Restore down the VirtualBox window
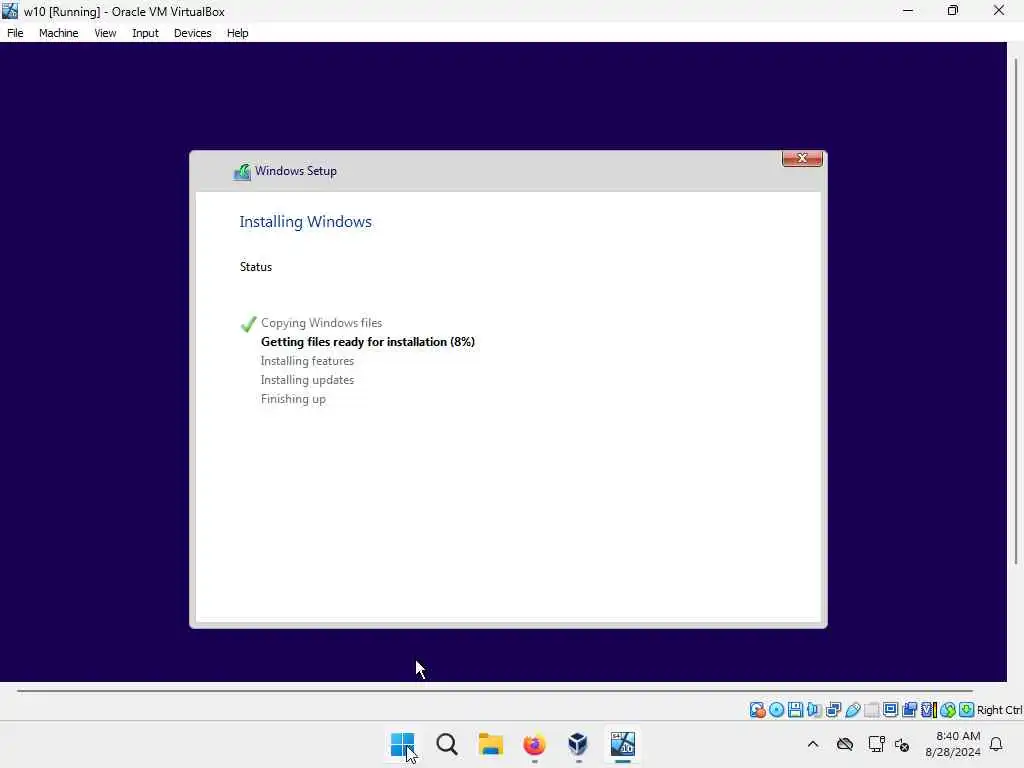This screenshot has width=1024, height=768. [953, 10]
